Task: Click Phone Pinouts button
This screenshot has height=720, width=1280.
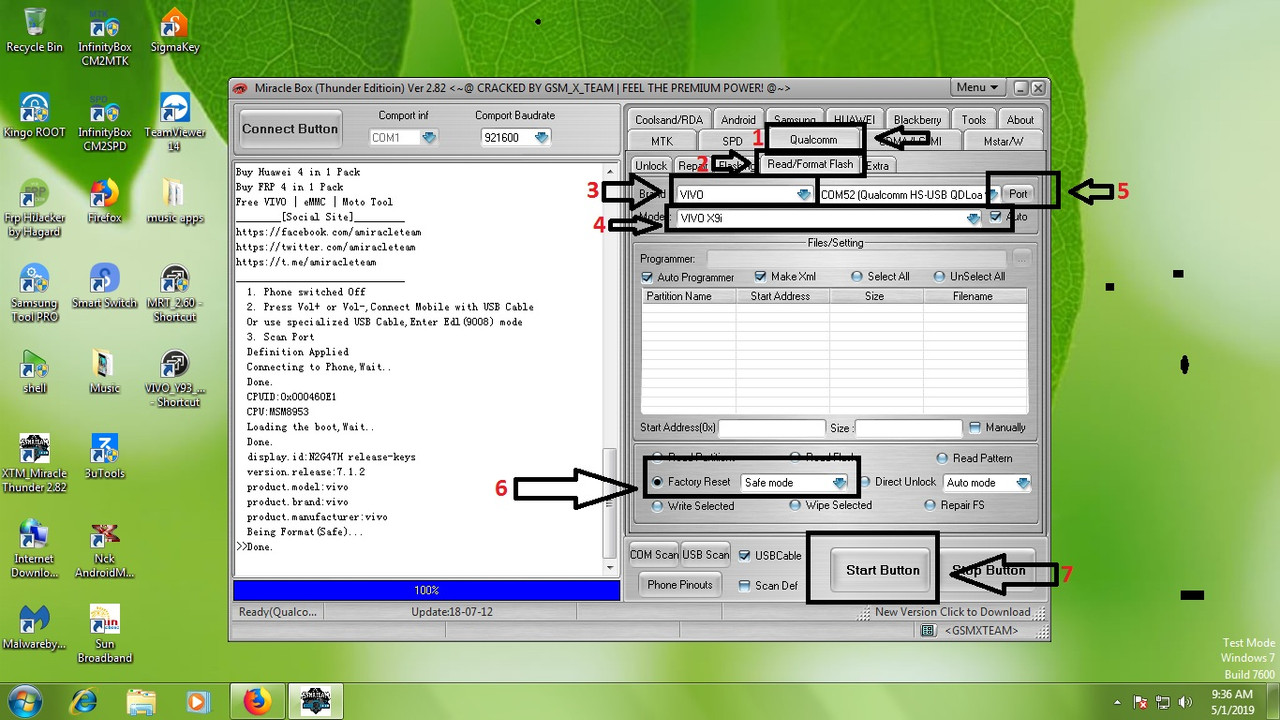Action: [680, 585]
